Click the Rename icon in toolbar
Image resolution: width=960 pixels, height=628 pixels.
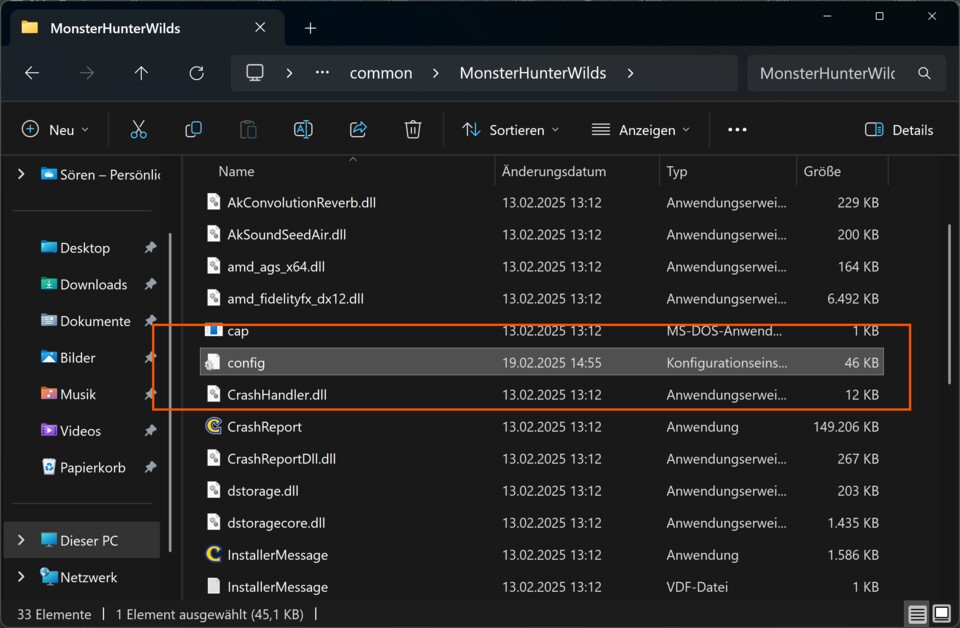[303, 130]
